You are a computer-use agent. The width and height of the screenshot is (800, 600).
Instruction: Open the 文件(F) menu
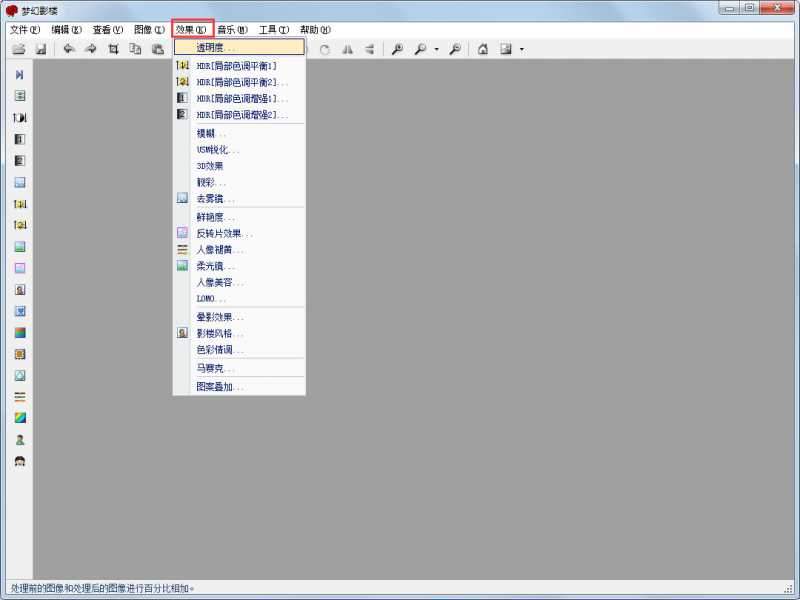(x=25, y=30)
